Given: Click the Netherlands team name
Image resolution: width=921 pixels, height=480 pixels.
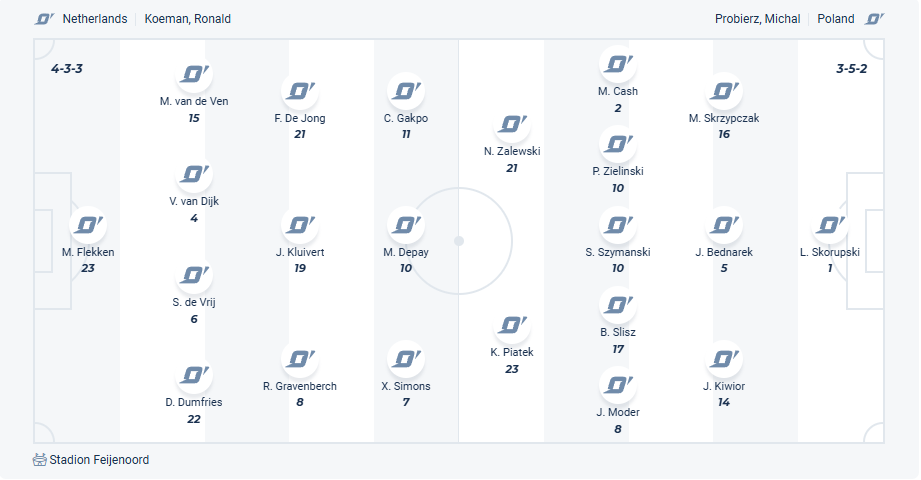Looking at the screenshot, I should point(95,19).
